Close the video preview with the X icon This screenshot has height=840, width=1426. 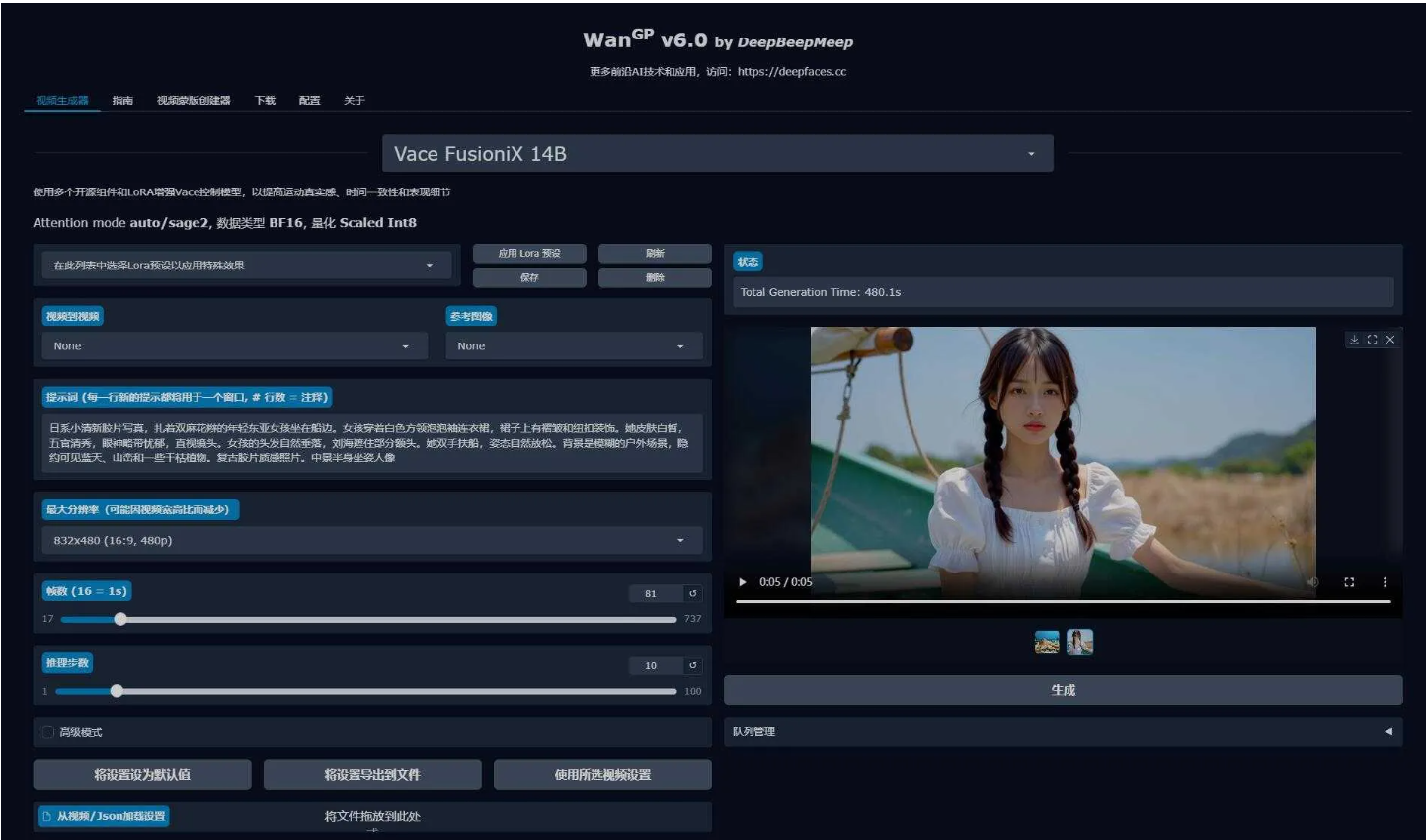coord(1390,340)
